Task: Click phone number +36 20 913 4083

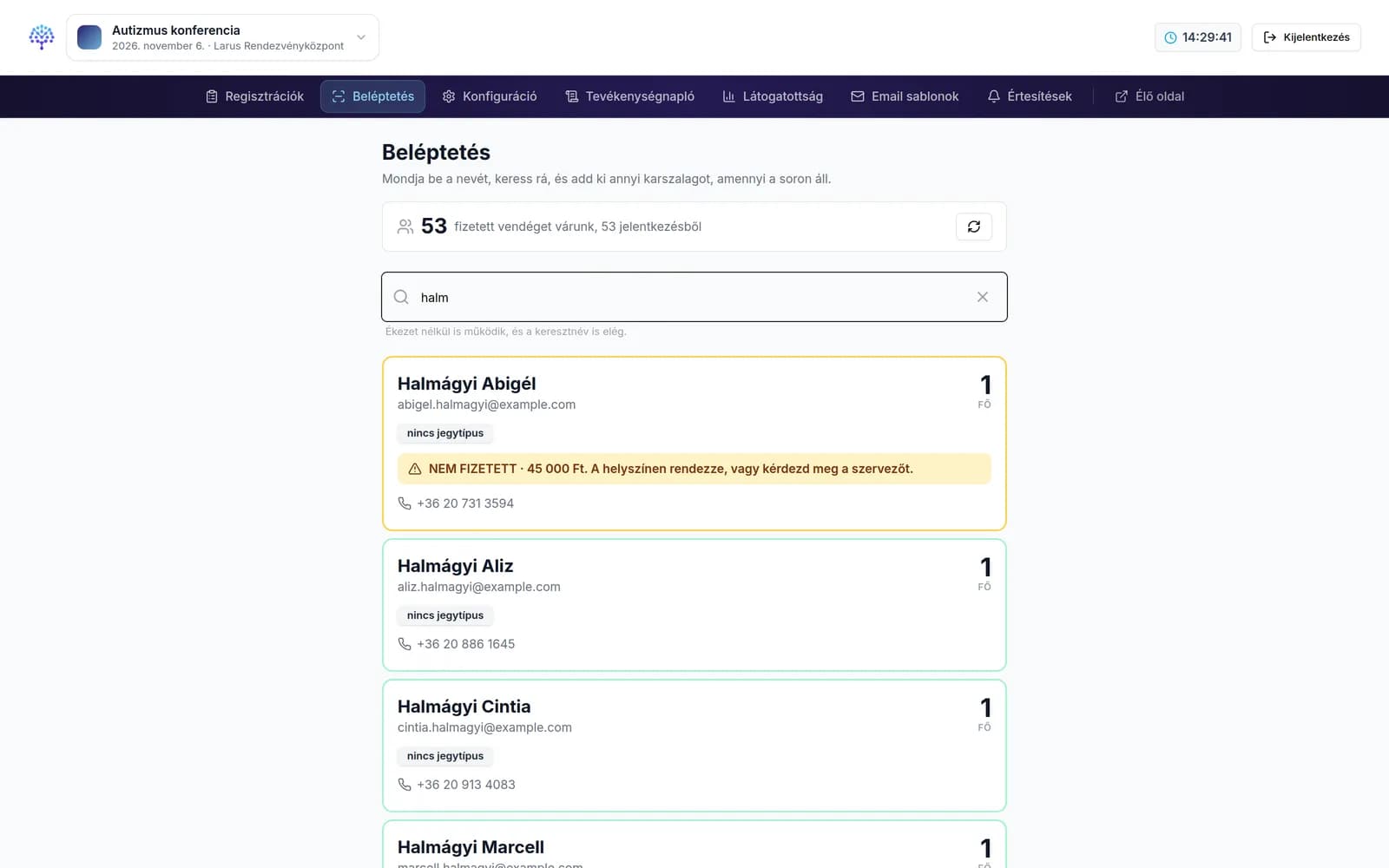Action: [x=466, y=785]
